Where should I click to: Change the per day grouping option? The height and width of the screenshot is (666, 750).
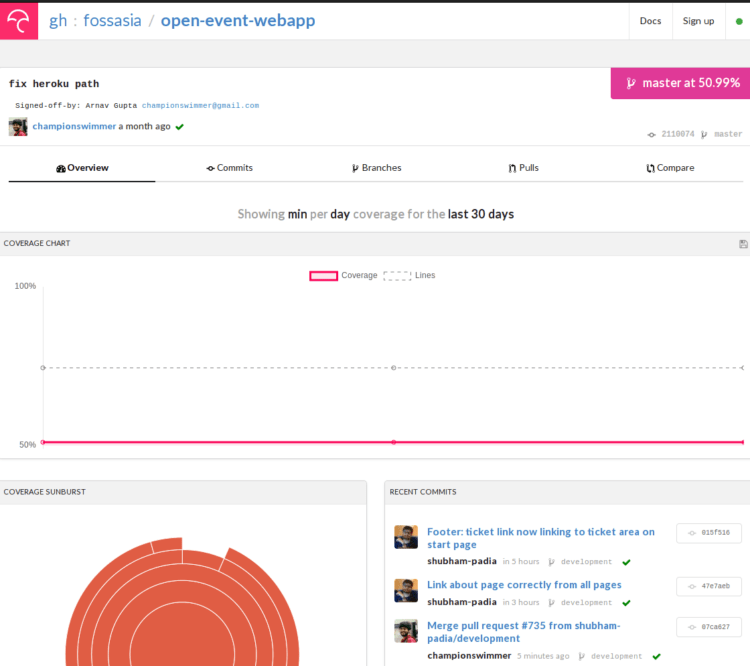pos(340,214)
